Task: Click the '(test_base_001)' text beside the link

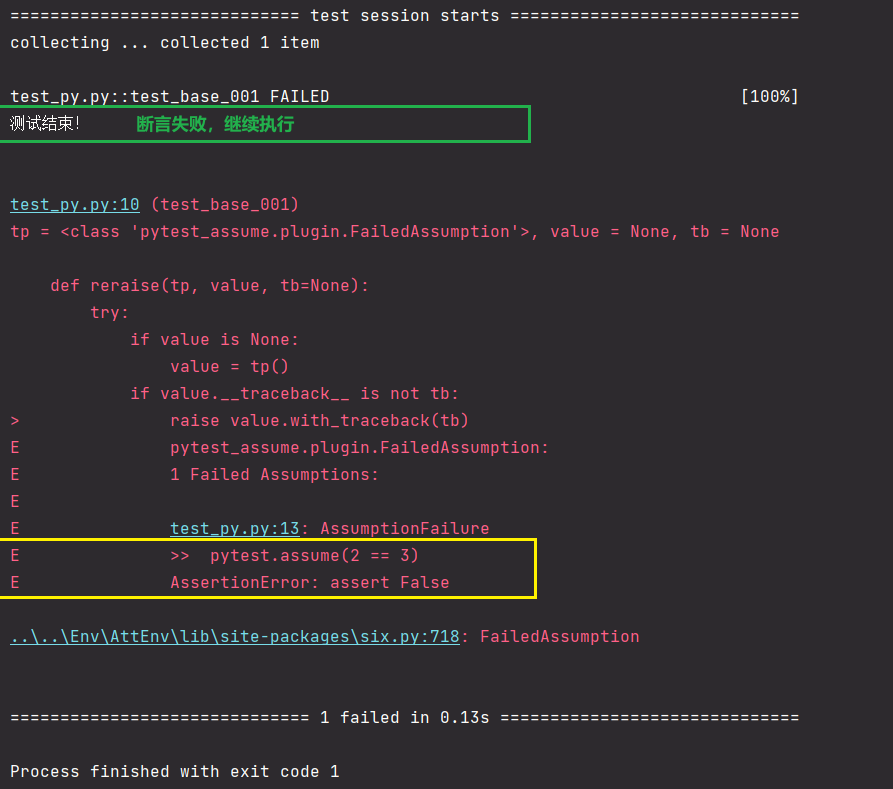Action: (225, 205)
